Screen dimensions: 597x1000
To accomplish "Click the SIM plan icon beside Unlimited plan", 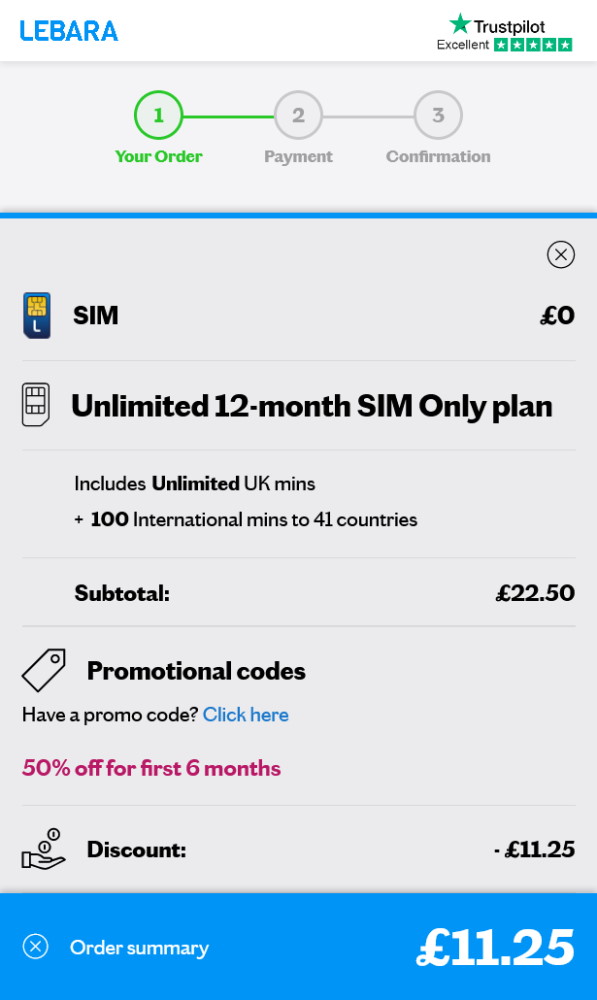I will [37, 405].
